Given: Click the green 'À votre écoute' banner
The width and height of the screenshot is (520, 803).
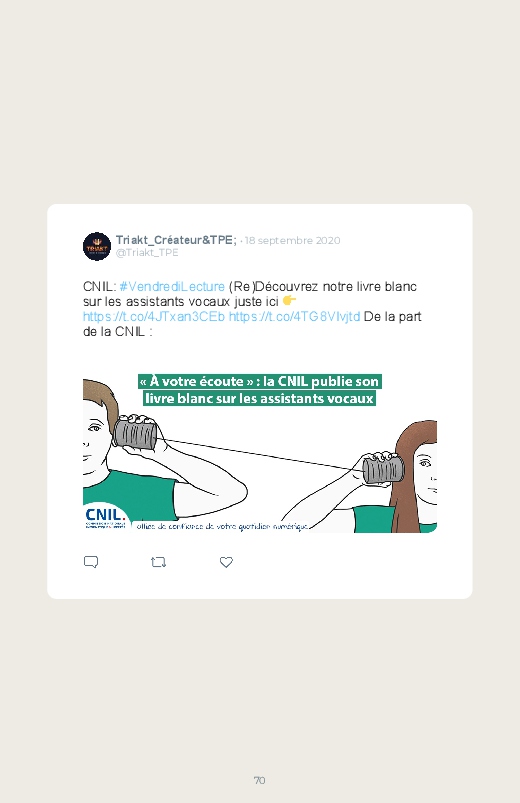Looking at the screenshot, I should [259, 390].
